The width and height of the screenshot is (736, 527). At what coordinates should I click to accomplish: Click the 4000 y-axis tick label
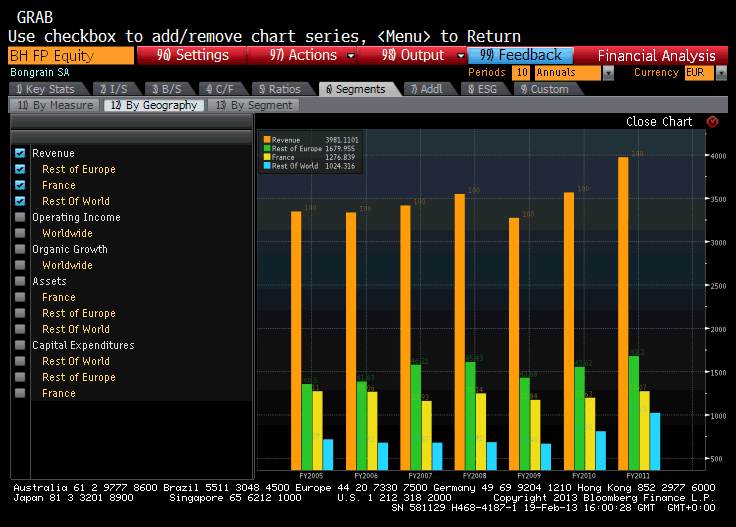718,156
